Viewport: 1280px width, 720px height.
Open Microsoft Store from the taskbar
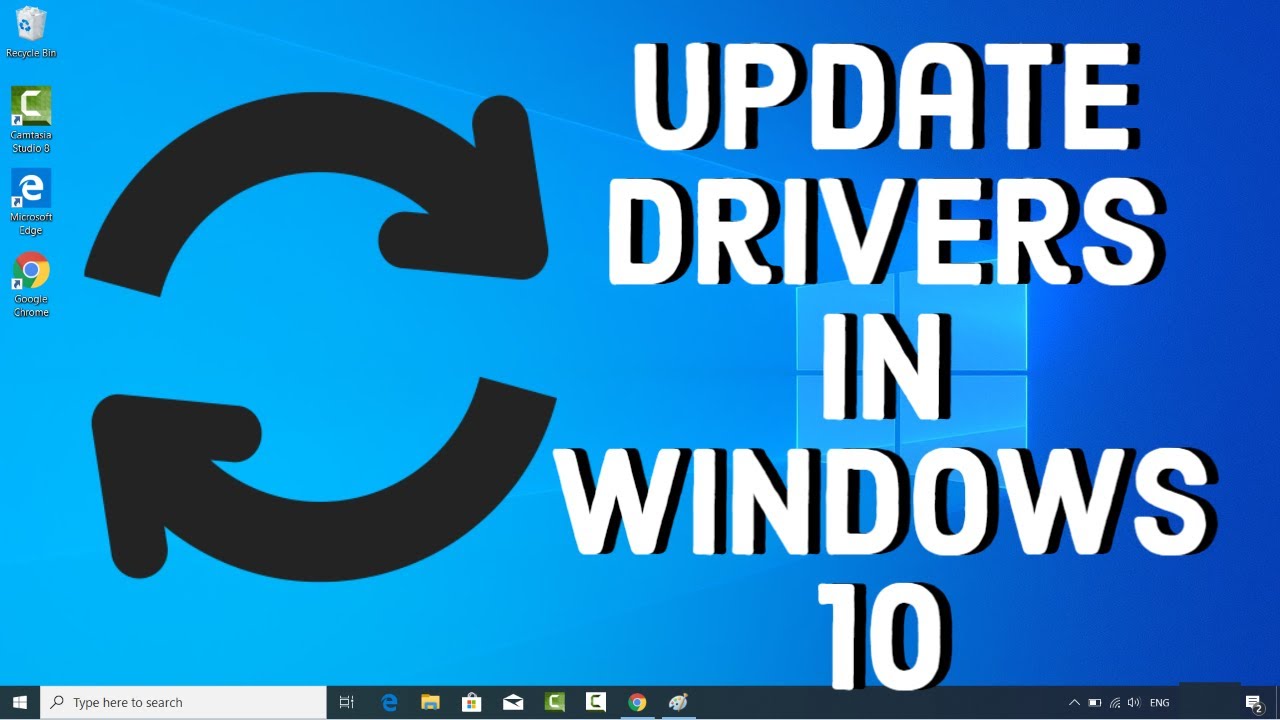pyautogui.click(x=472, y=703)
